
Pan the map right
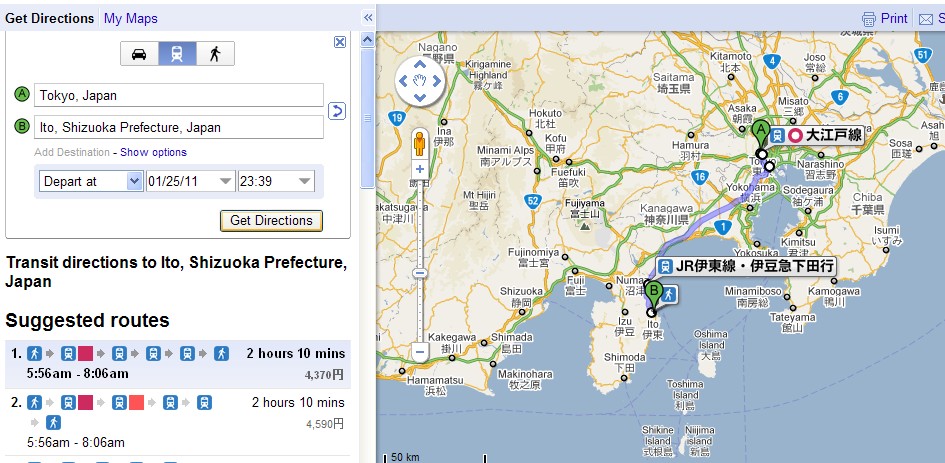coord(437,81)
